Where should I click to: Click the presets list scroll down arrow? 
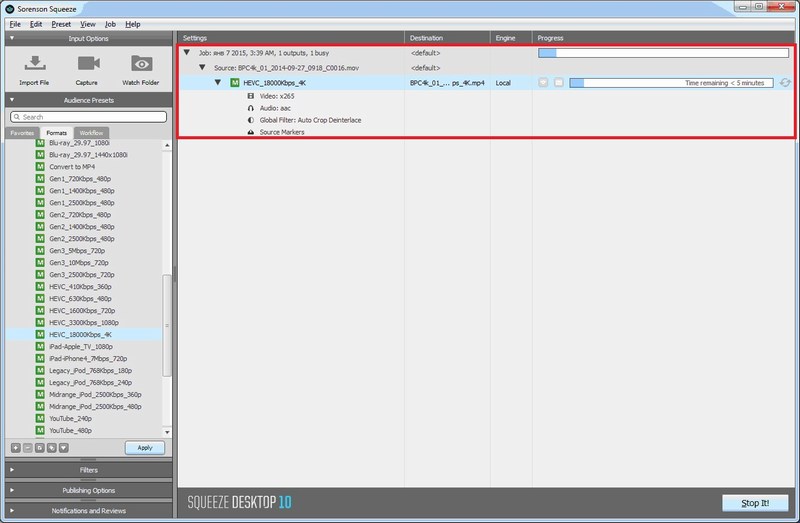(x=167, y=432)
